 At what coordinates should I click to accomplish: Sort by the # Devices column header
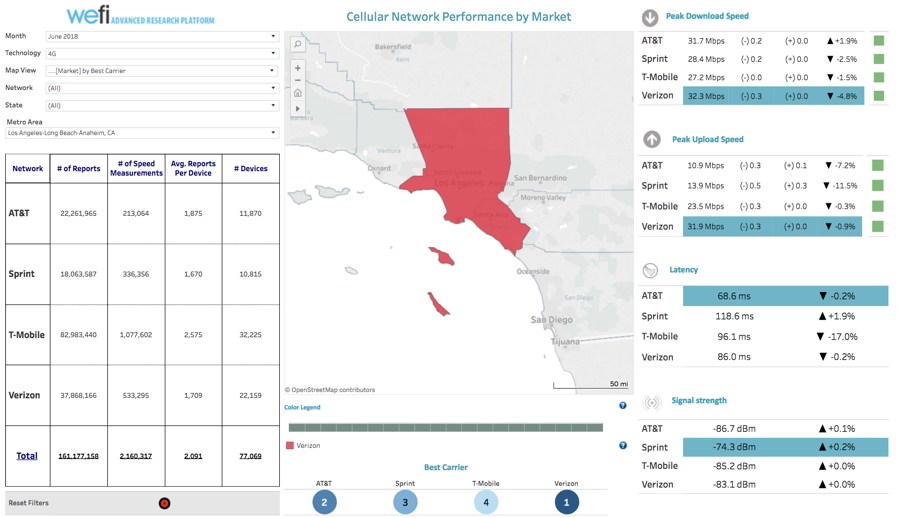251,169
